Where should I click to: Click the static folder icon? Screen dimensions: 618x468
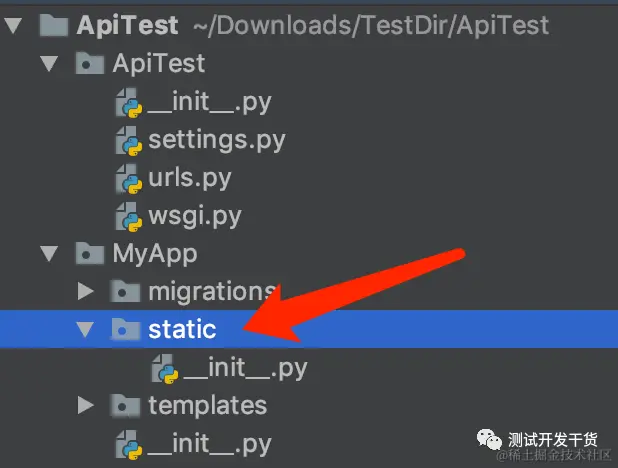pos(125,329)
